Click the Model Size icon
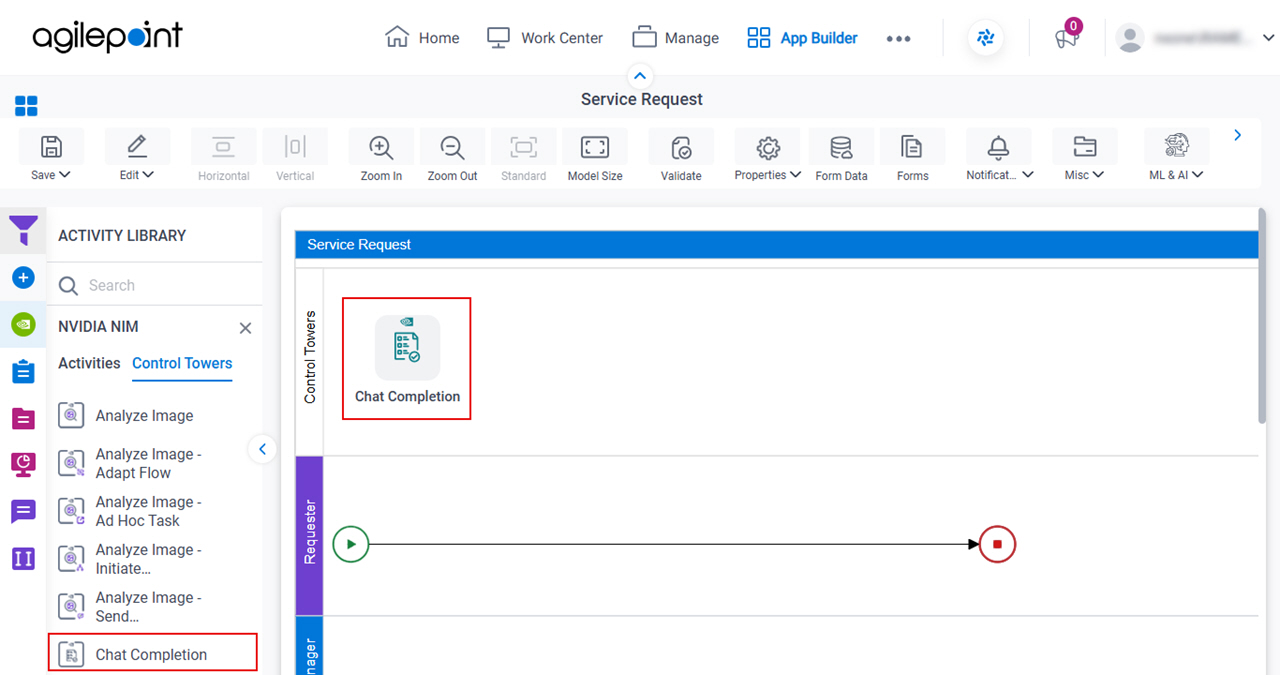Image resolution: width=1280 pixels, height=675 pixels. click(595, 147)
